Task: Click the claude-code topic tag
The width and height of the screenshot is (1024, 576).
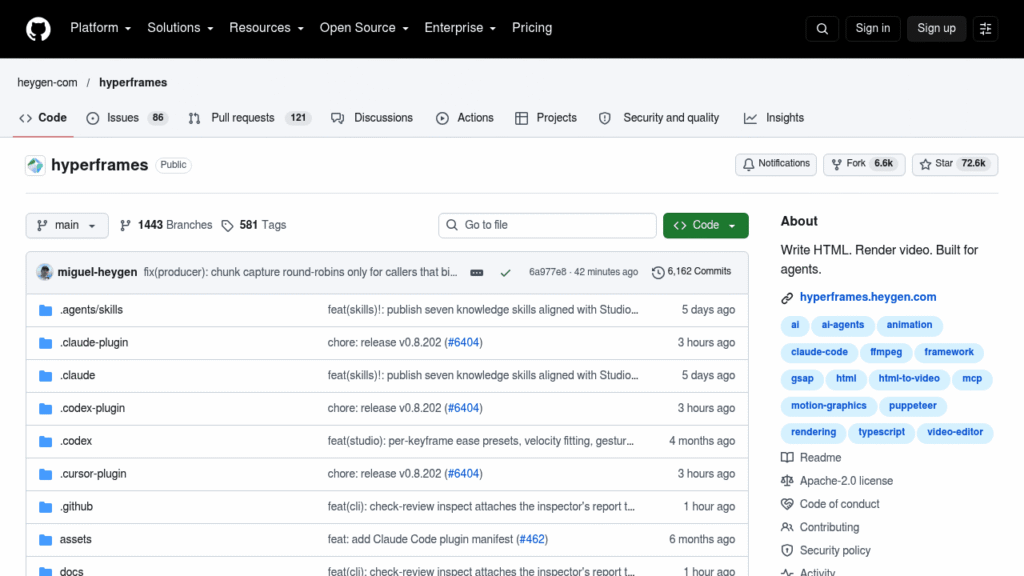Action: coord(819,353)
